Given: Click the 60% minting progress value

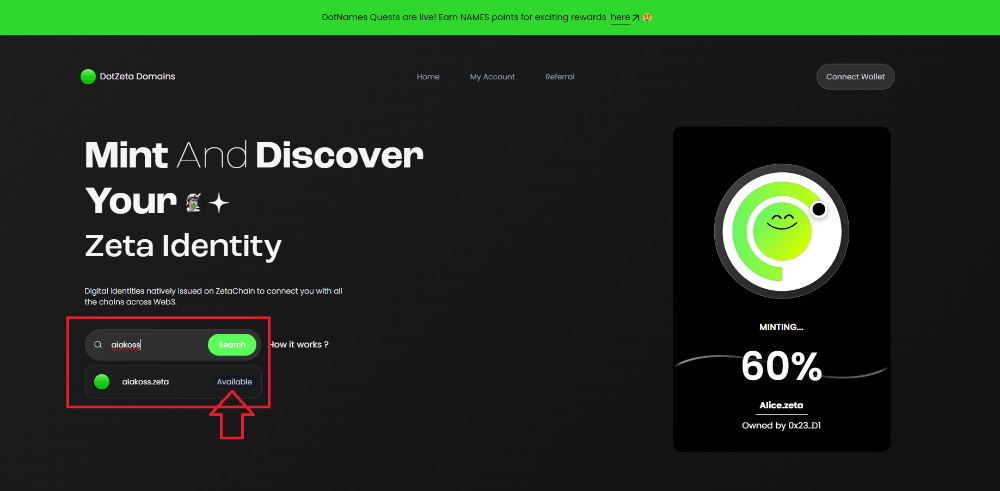Looking at the screenshot, I should click(x=781, y=366).
